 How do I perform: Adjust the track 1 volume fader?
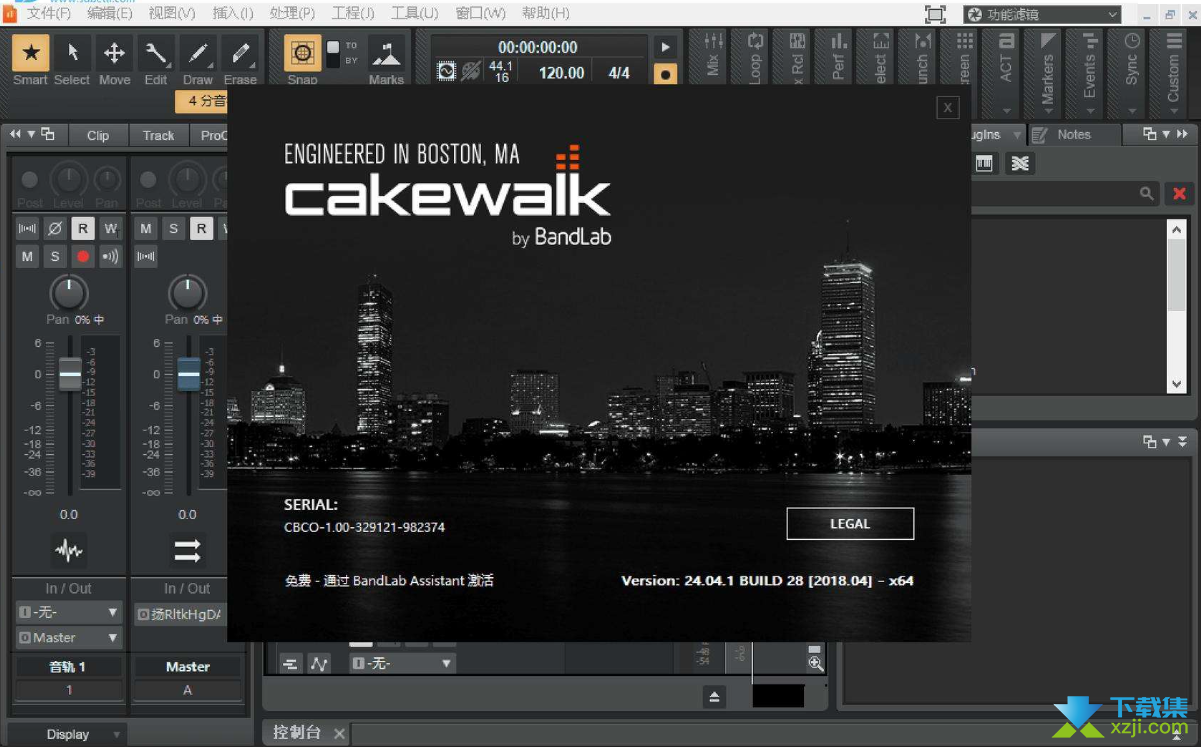click(69, 374)
